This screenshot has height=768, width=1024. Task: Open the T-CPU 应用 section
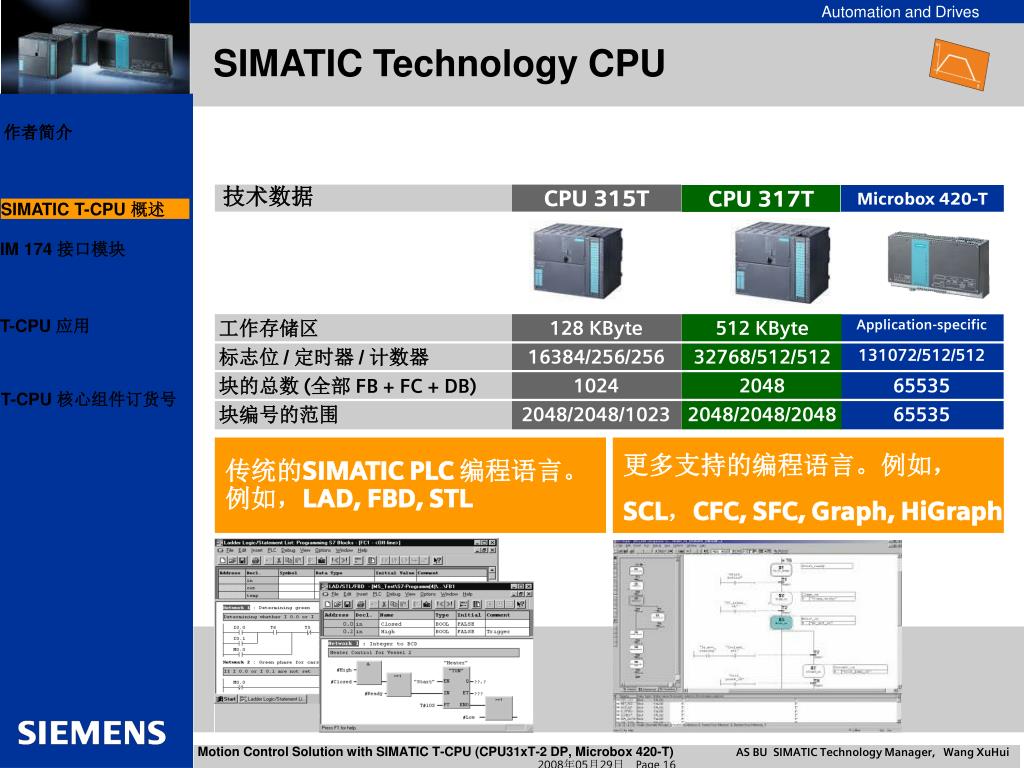(x=44, y=326)
